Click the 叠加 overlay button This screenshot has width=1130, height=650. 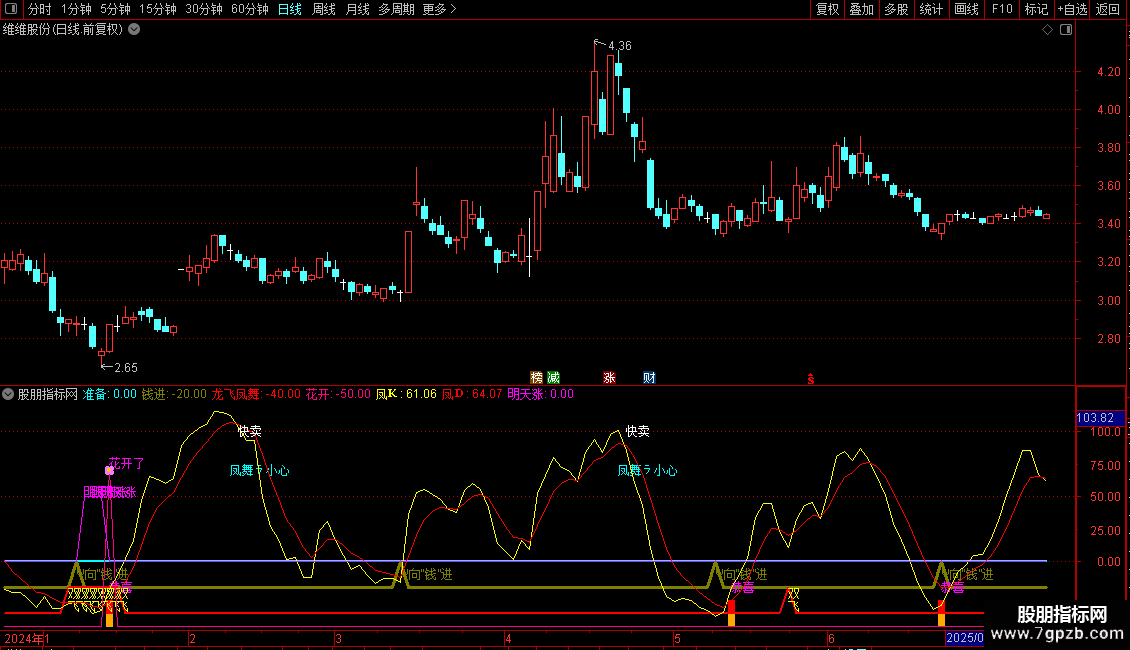pos(861,9)
